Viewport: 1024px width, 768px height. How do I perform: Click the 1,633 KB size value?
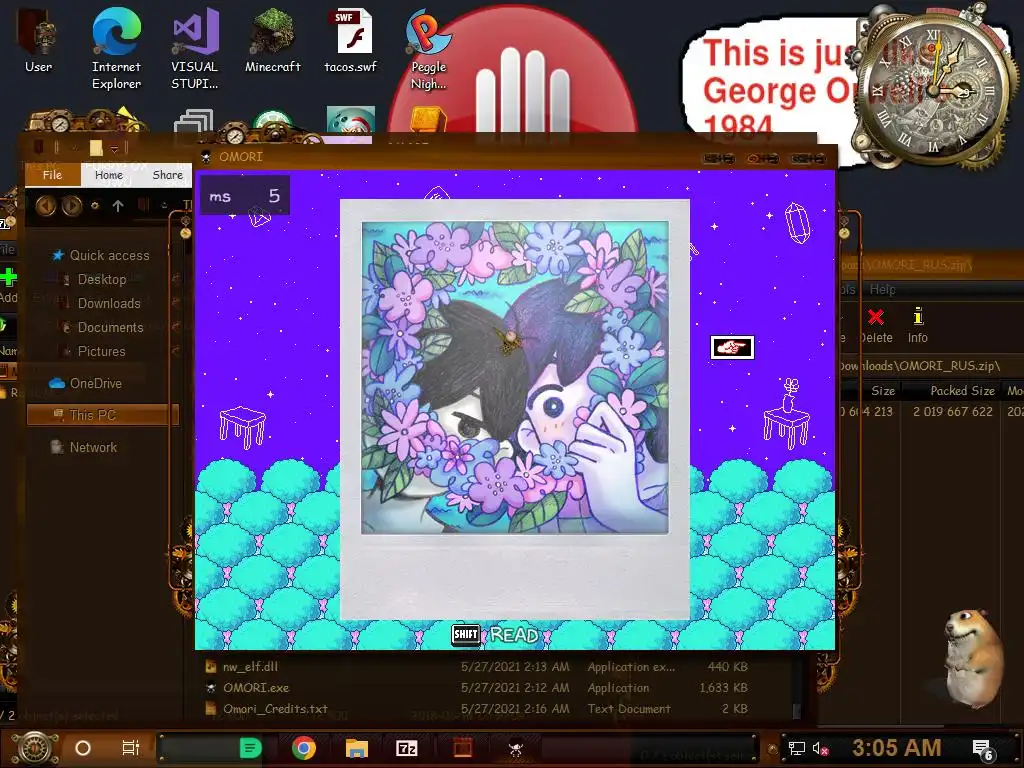click(723, 688)
